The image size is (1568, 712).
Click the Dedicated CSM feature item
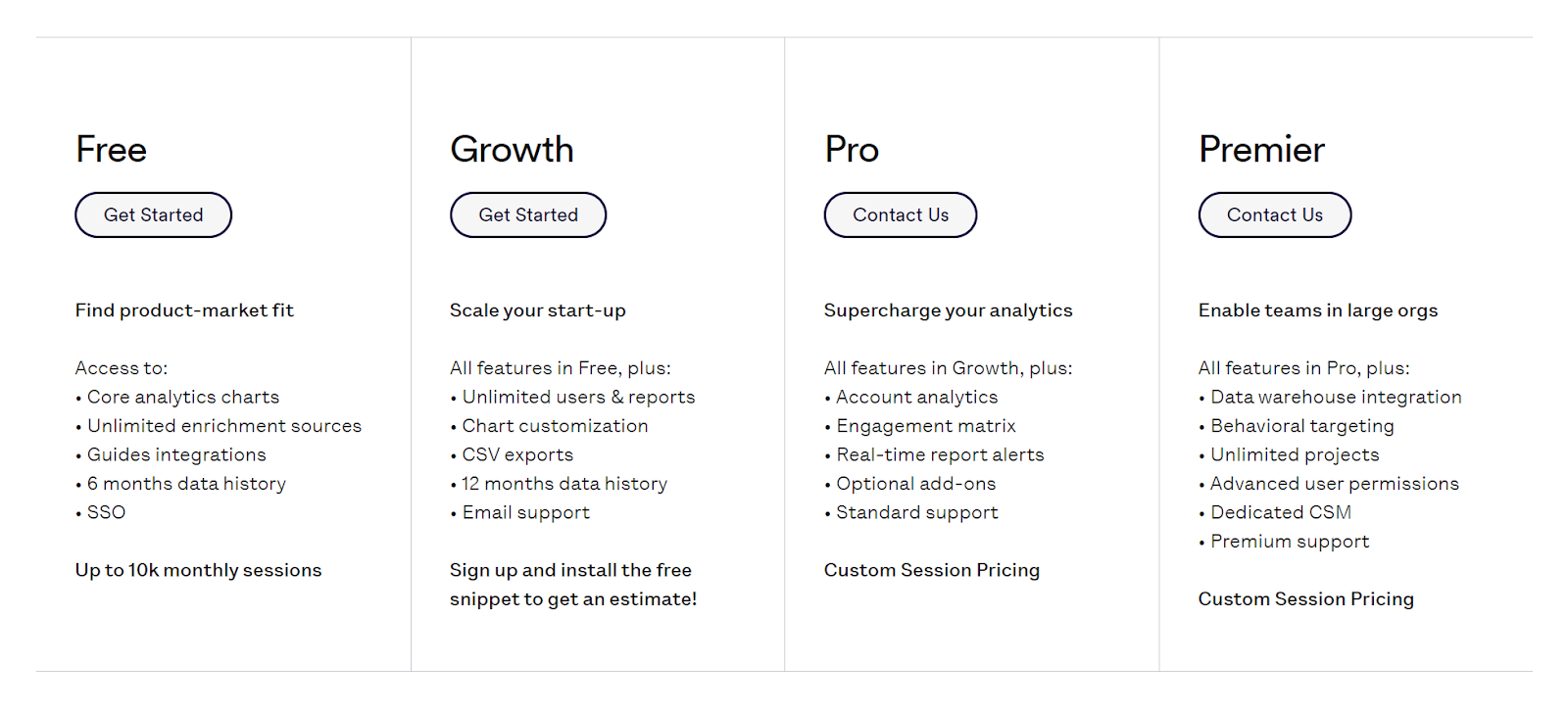(x=1281, y=511)
